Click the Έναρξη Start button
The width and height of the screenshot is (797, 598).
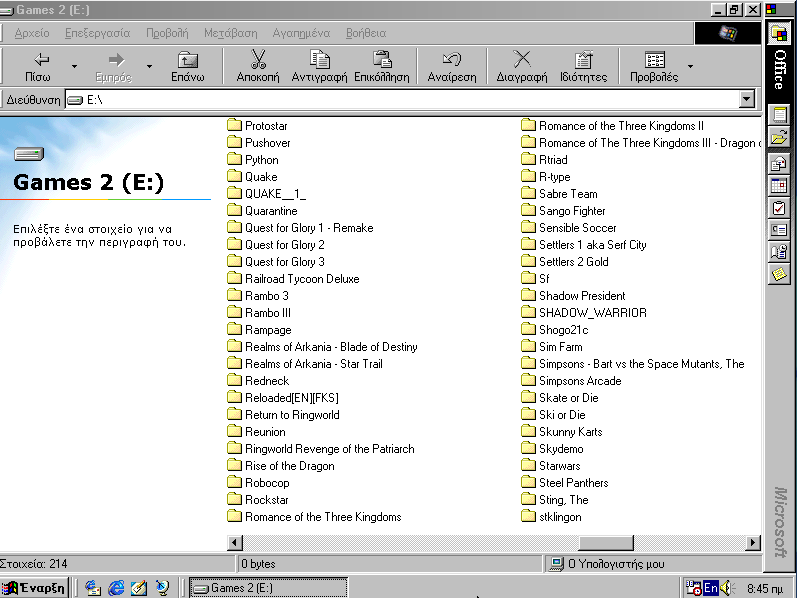(x=36, y=588)
